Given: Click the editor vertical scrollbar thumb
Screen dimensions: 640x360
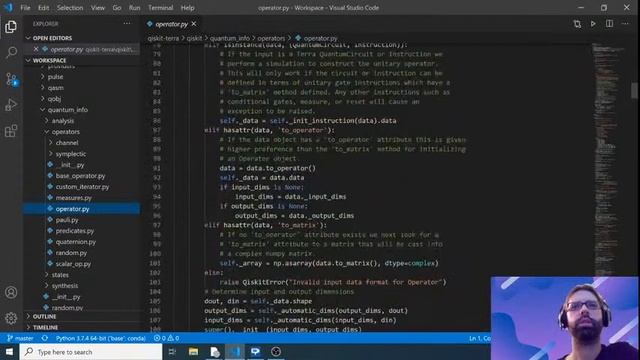Looking at the screenshot, I should coord(634,91).
